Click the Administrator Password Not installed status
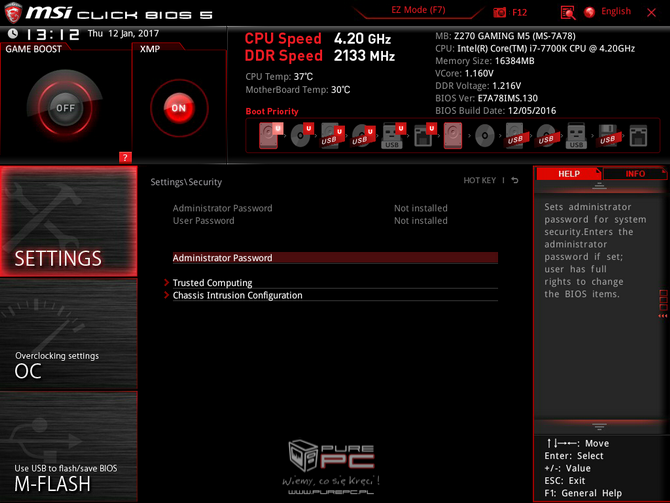The image size is (670, 503). click(420, 208)
